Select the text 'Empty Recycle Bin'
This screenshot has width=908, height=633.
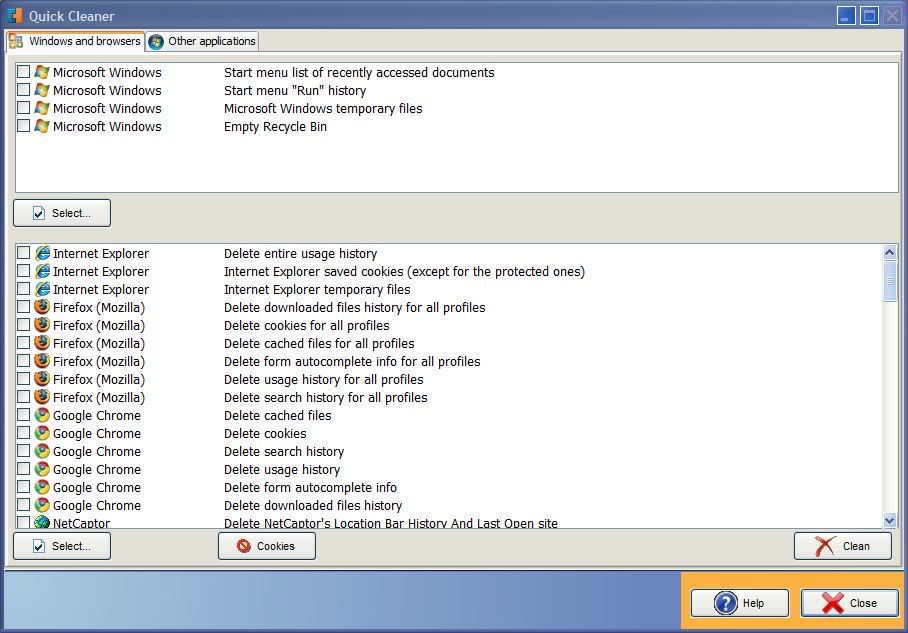coord(275,126)
